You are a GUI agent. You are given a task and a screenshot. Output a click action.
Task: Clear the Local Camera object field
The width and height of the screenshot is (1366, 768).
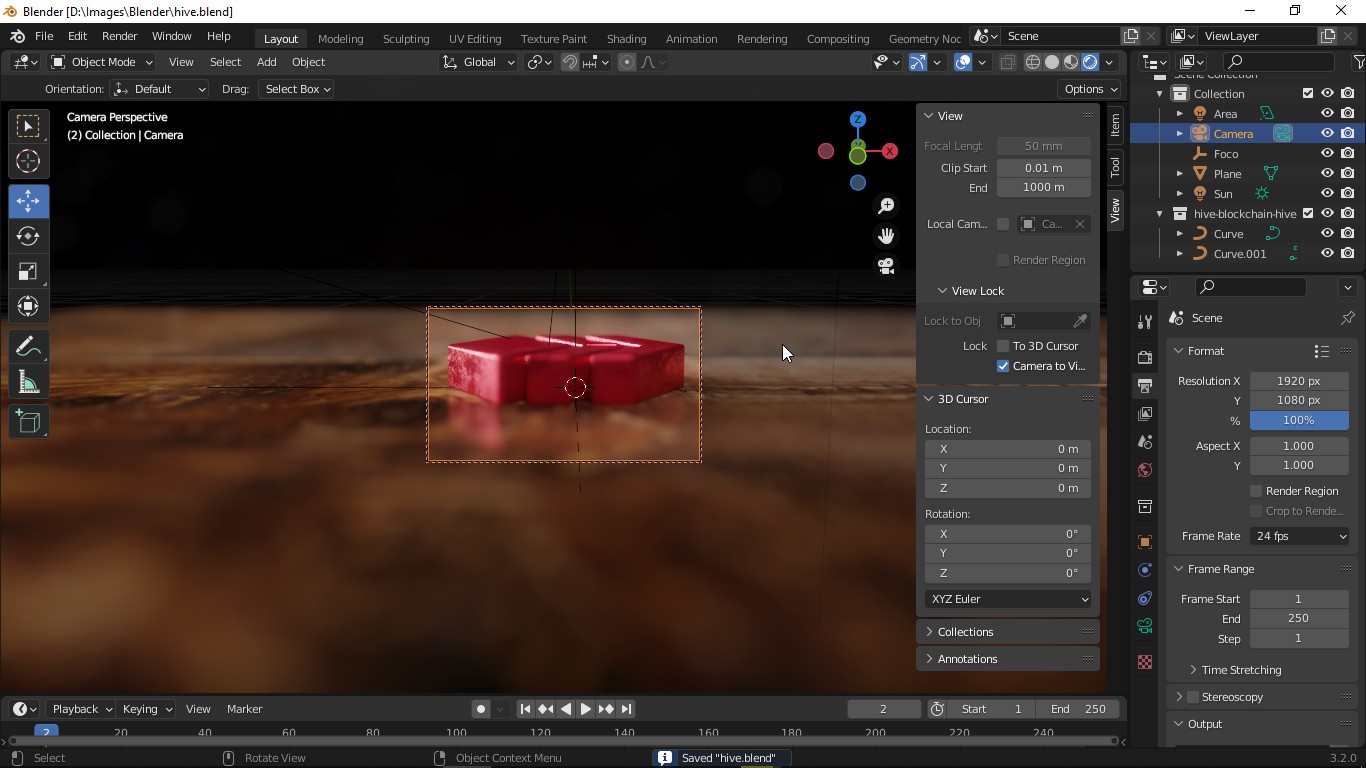coord(1080,224)
